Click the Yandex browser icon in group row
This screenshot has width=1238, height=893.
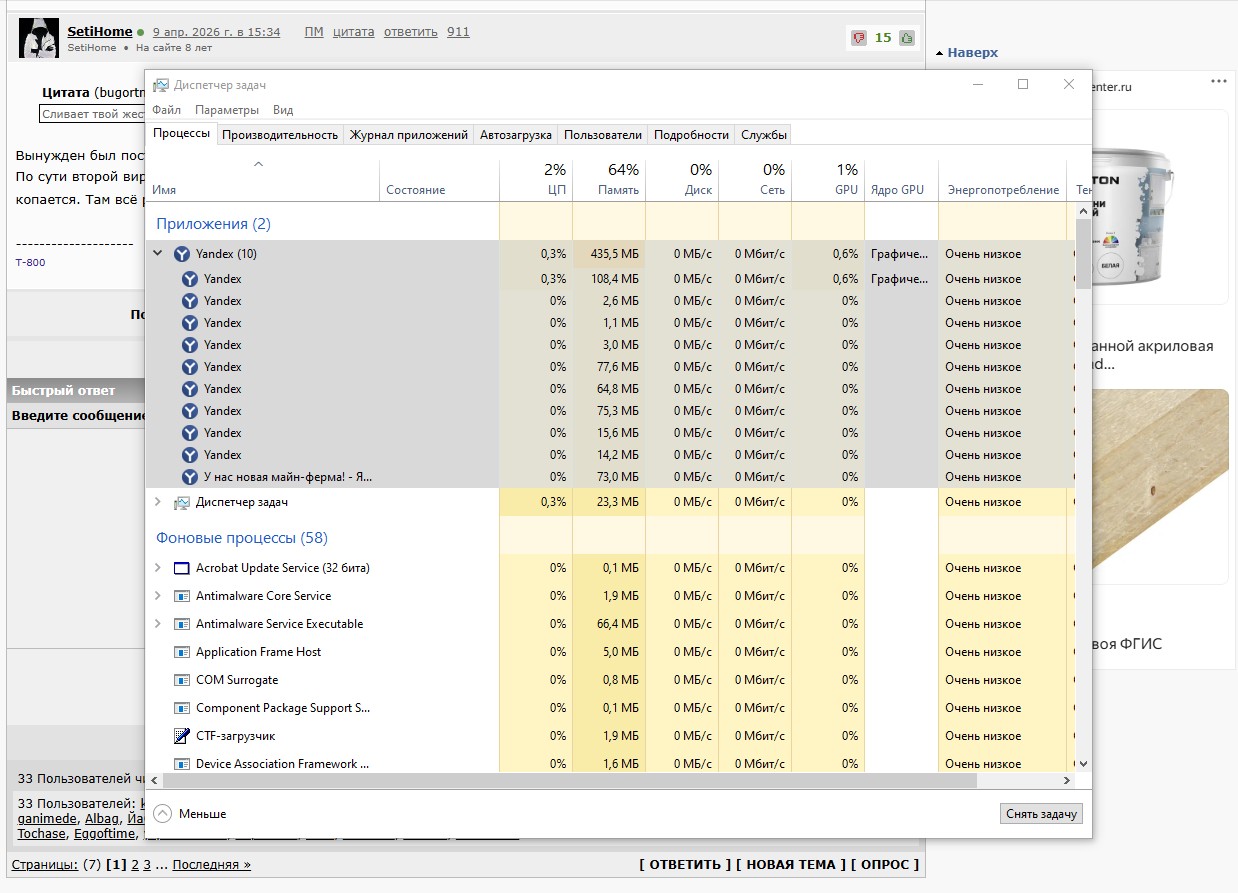point(181,254)
